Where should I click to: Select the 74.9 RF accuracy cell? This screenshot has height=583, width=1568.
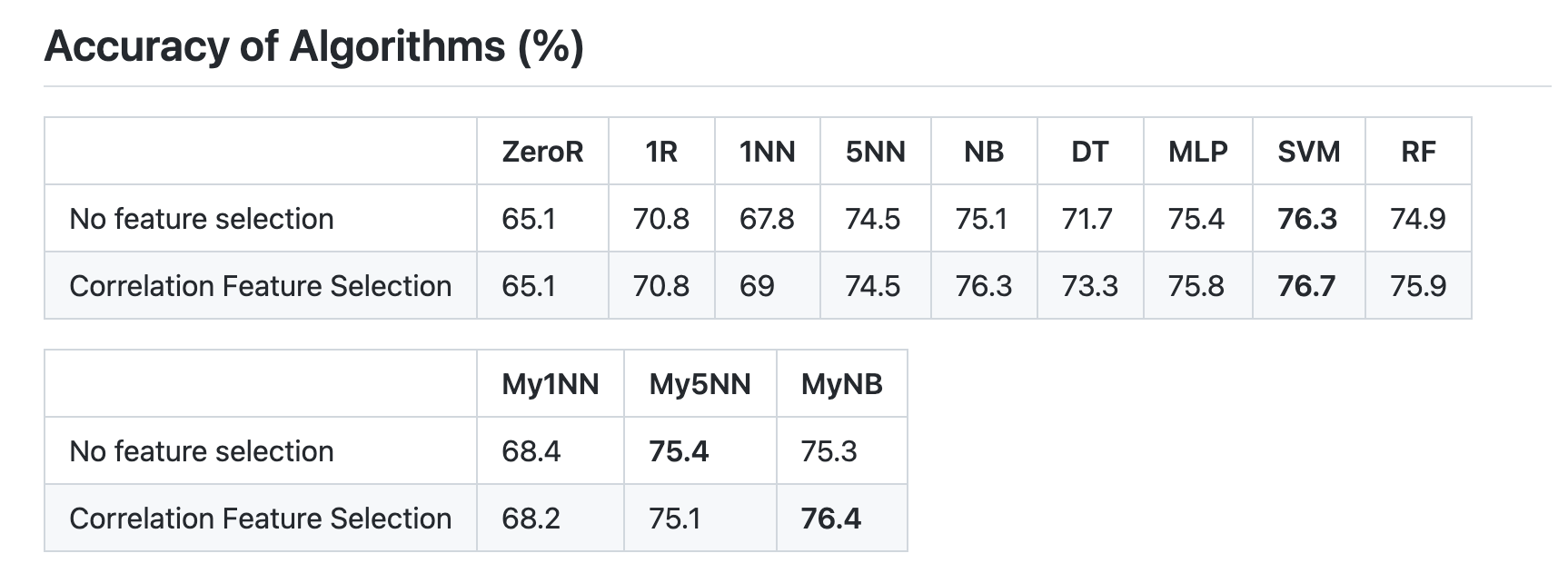(x=1417, y=219)
